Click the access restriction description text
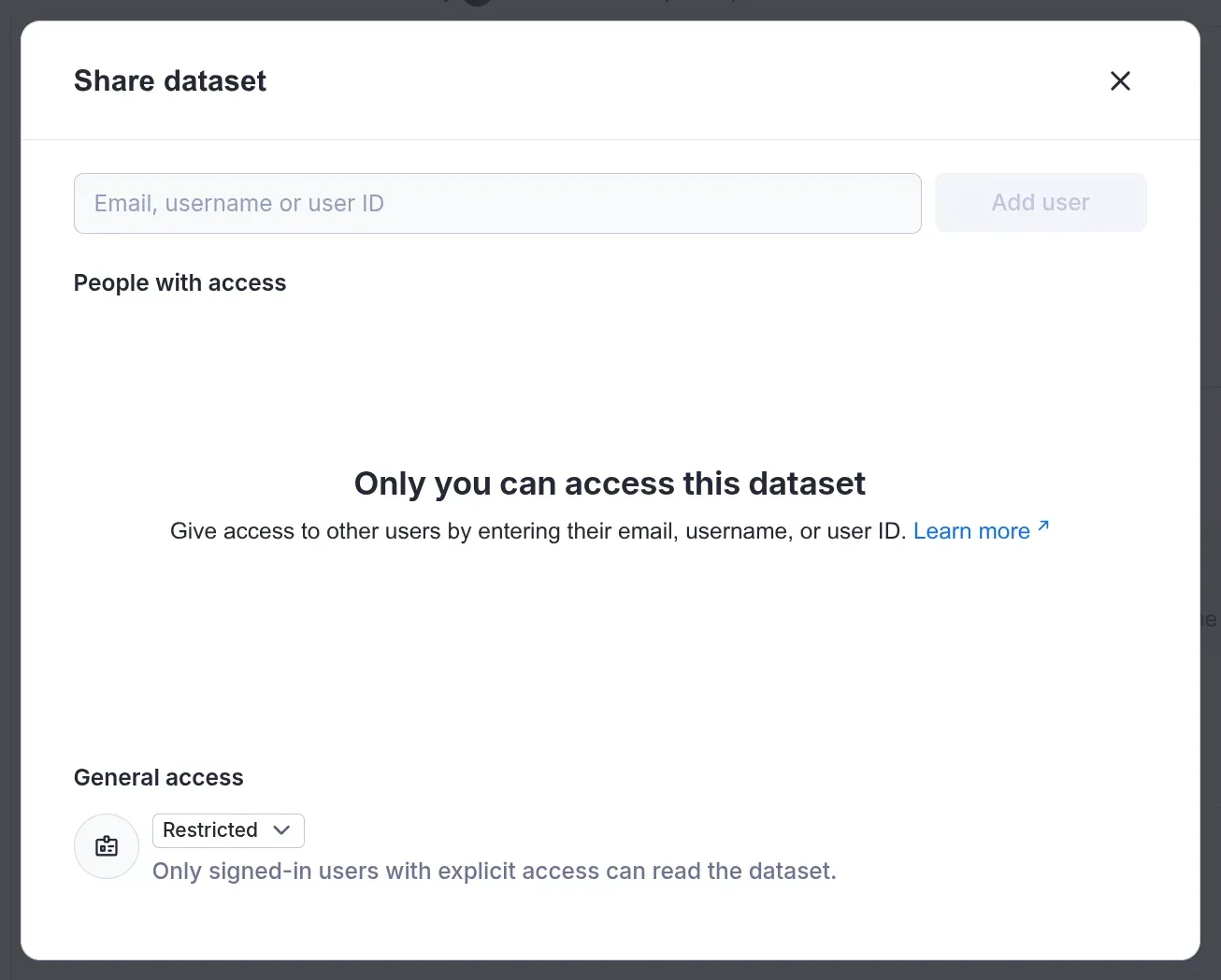The height and width of the screenshot is (980, 1221). [495, 871]
